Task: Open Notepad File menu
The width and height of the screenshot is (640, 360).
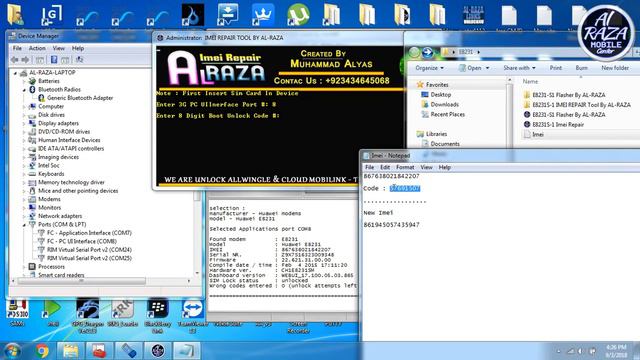Action: (x=369, y=167)
